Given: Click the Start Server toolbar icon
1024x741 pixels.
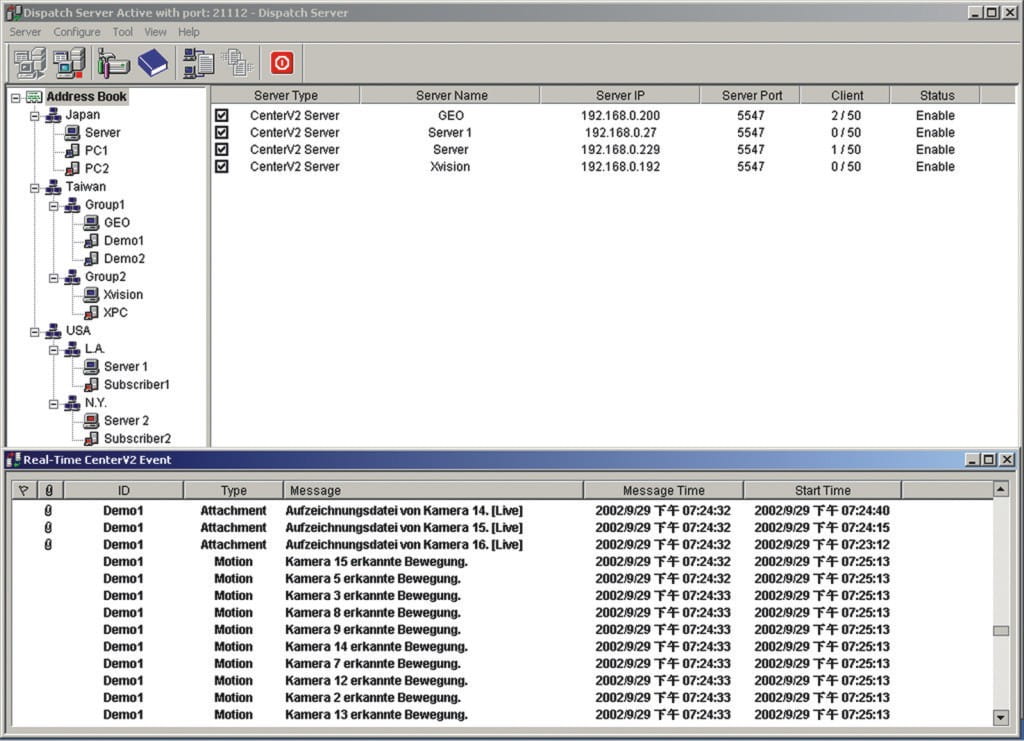Looking at the screenshot, I should (x=30, y=63).
